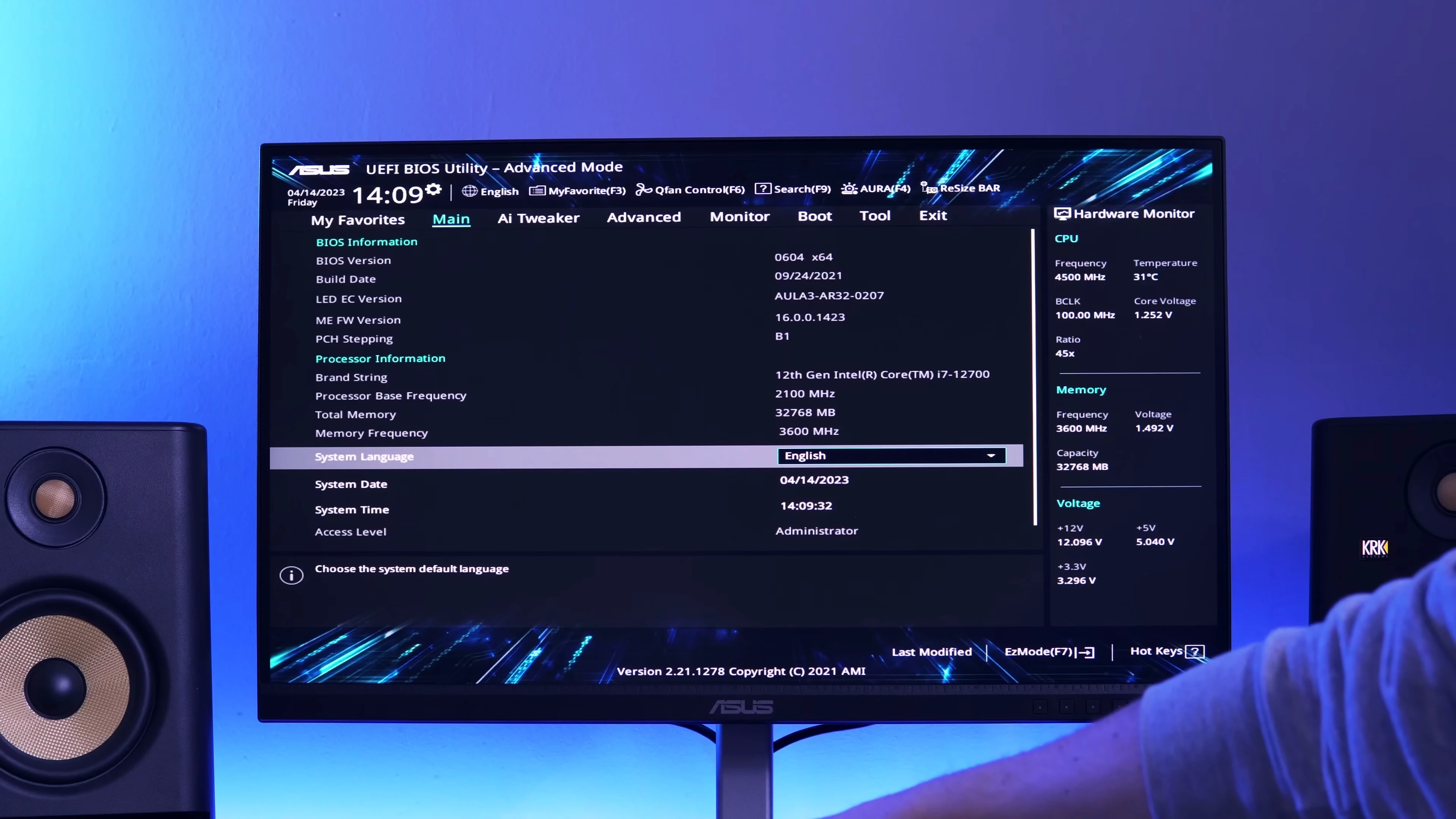Click the BIOS Version value 0604 x64

coord(804,257)
